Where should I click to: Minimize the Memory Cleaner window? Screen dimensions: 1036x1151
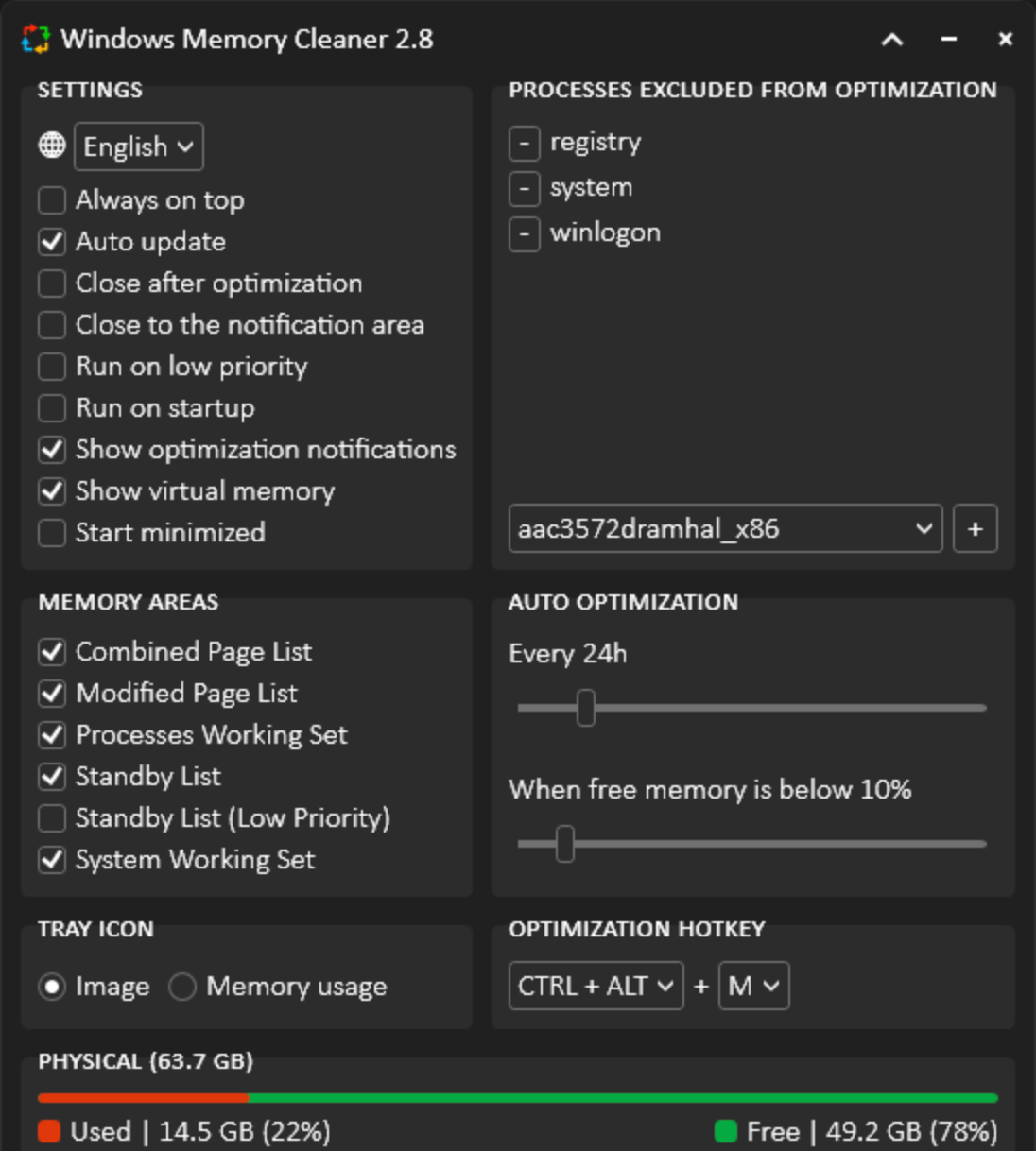pyautogui.click(x=949, y=40)
